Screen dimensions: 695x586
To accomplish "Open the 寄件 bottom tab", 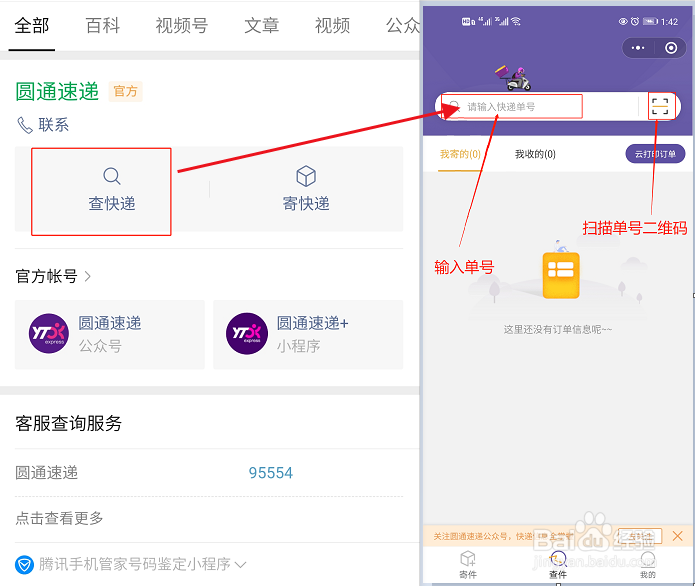I will click(468, 565).
